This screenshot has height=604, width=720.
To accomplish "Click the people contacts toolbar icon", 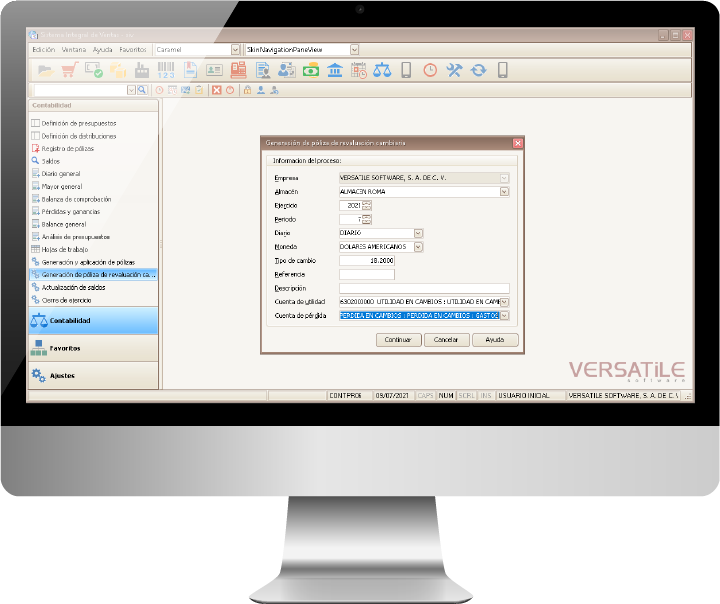I will 287,70.
